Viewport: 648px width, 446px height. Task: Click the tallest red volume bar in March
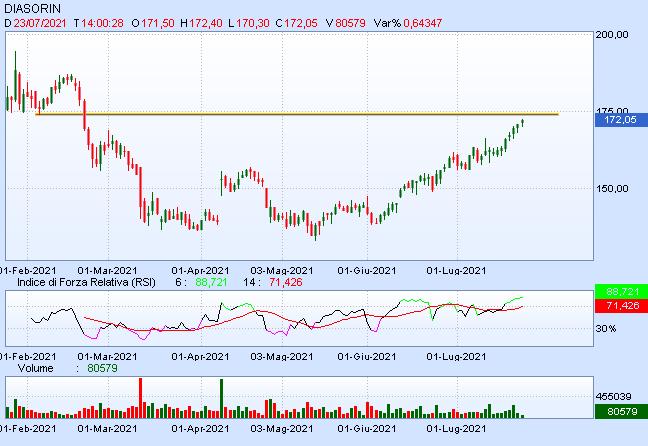[x=140, y=398]
